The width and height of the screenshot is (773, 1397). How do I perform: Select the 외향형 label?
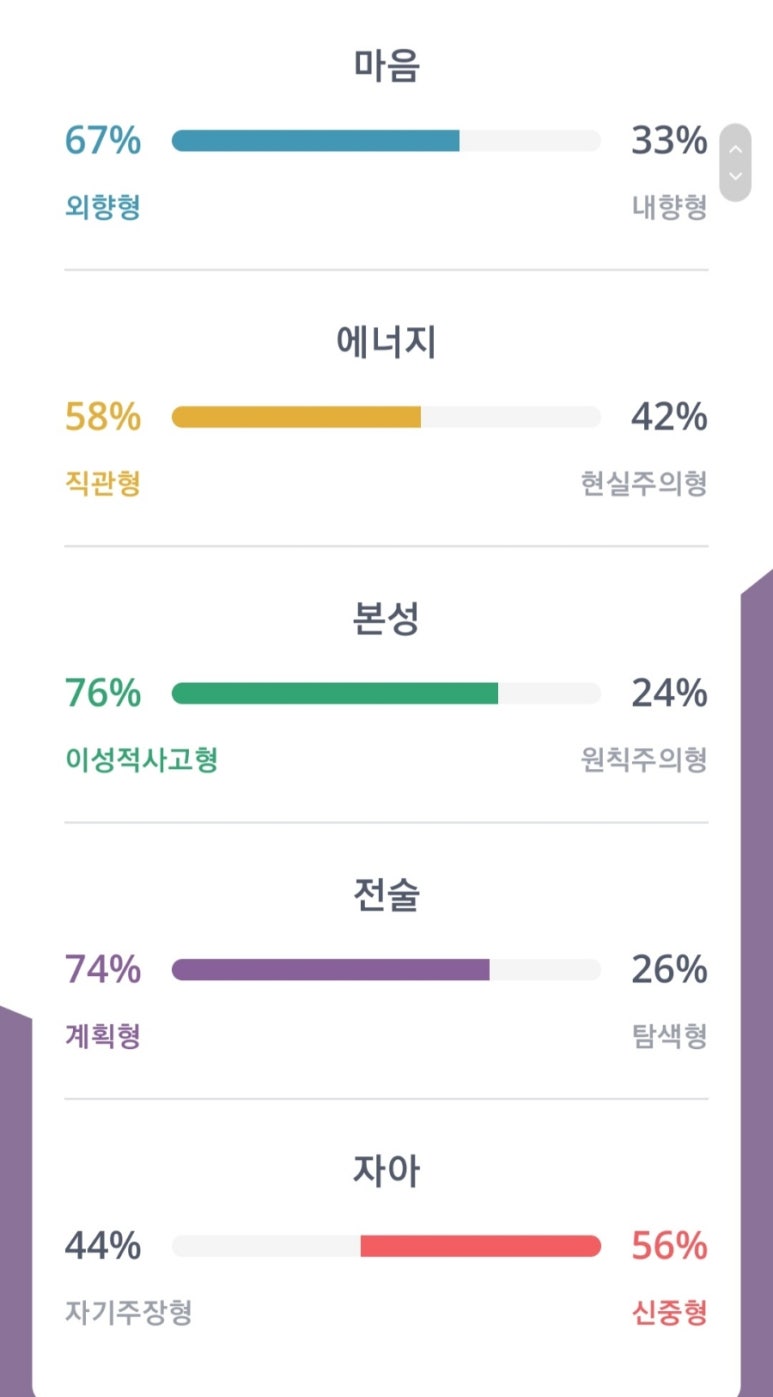point(102,207)
